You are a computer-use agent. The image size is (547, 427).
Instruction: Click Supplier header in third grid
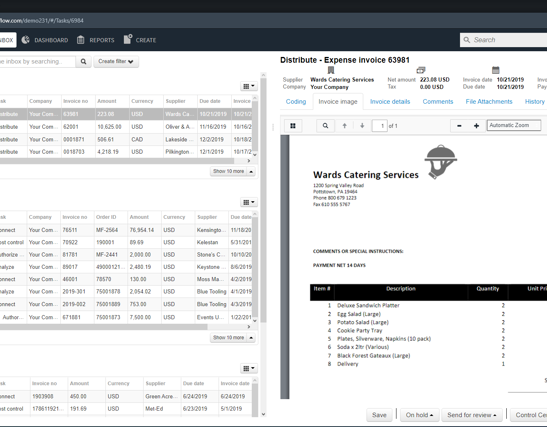[x=155, y=383]
